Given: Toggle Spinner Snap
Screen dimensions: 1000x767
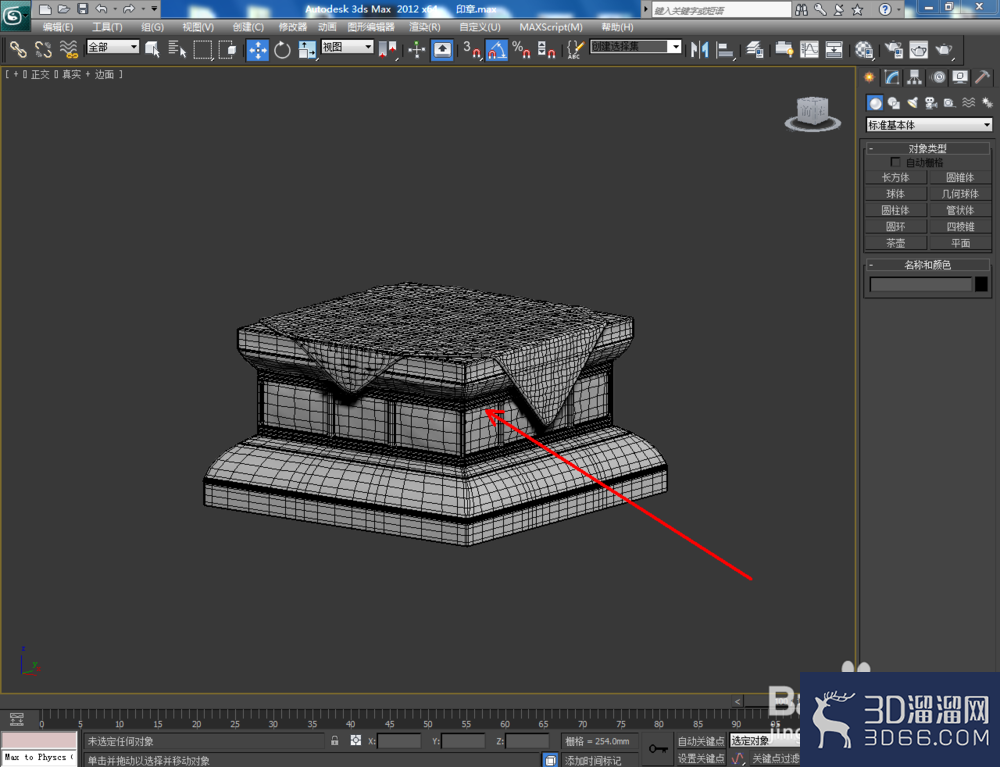Looking at the screenshot, I should [x=546, y=50].
